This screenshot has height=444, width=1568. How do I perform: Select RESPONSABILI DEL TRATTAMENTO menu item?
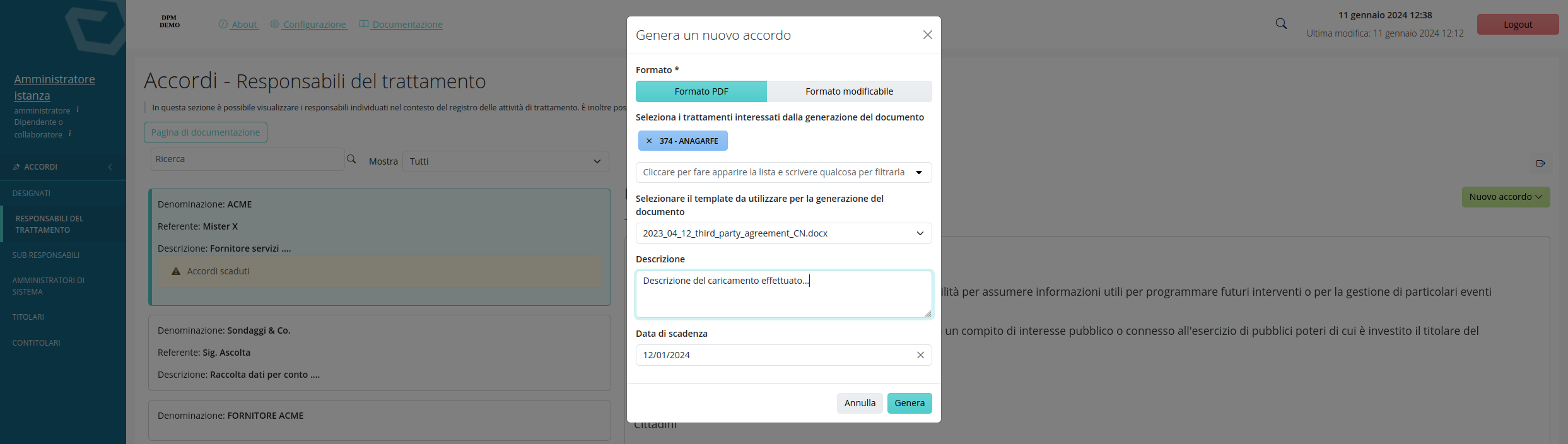point(63,224)
